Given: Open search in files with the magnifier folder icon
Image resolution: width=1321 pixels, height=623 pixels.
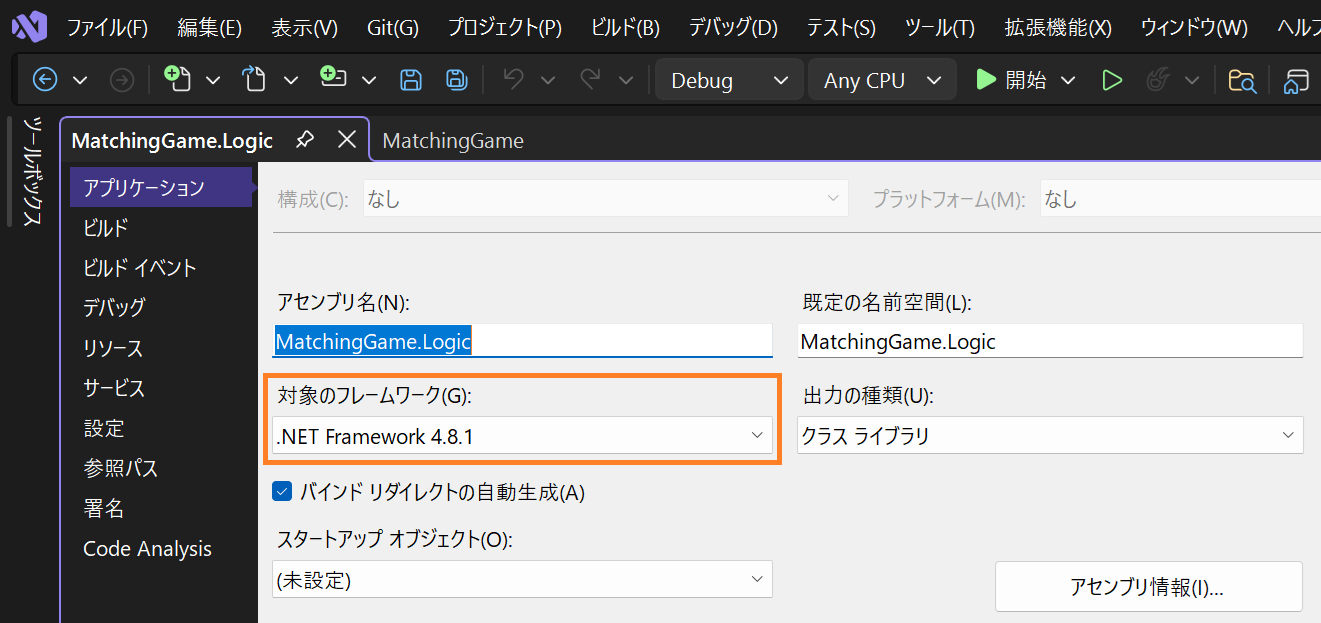Looking at the screenshot, I should (1242, 79).
